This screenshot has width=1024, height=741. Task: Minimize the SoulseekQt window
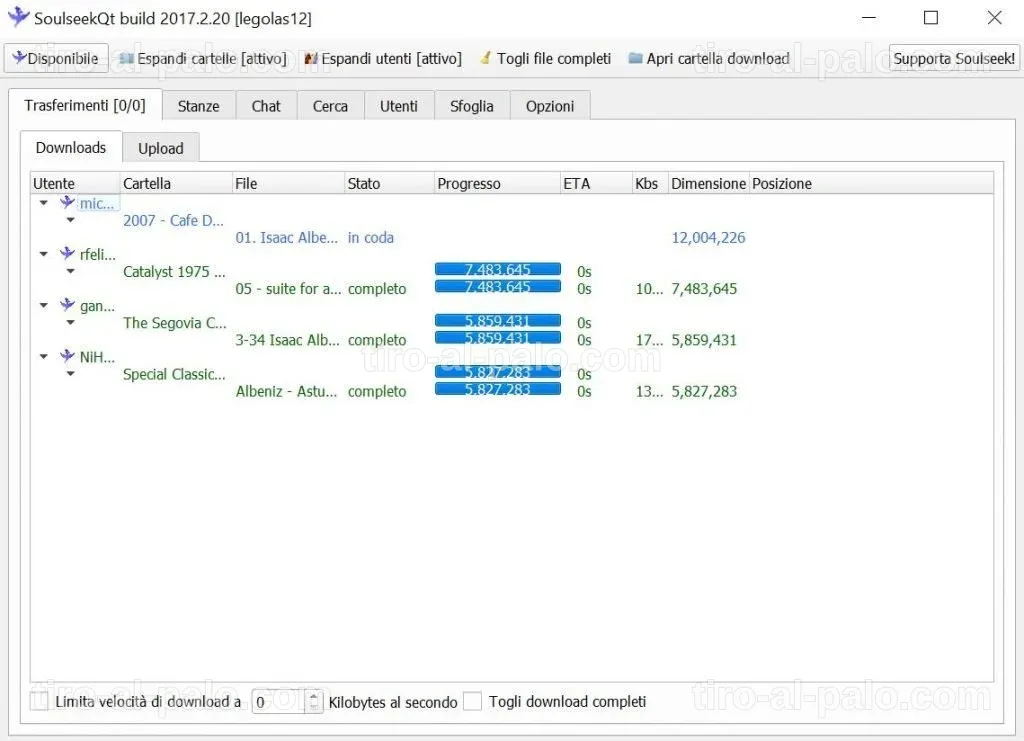[x=869, y=18]
